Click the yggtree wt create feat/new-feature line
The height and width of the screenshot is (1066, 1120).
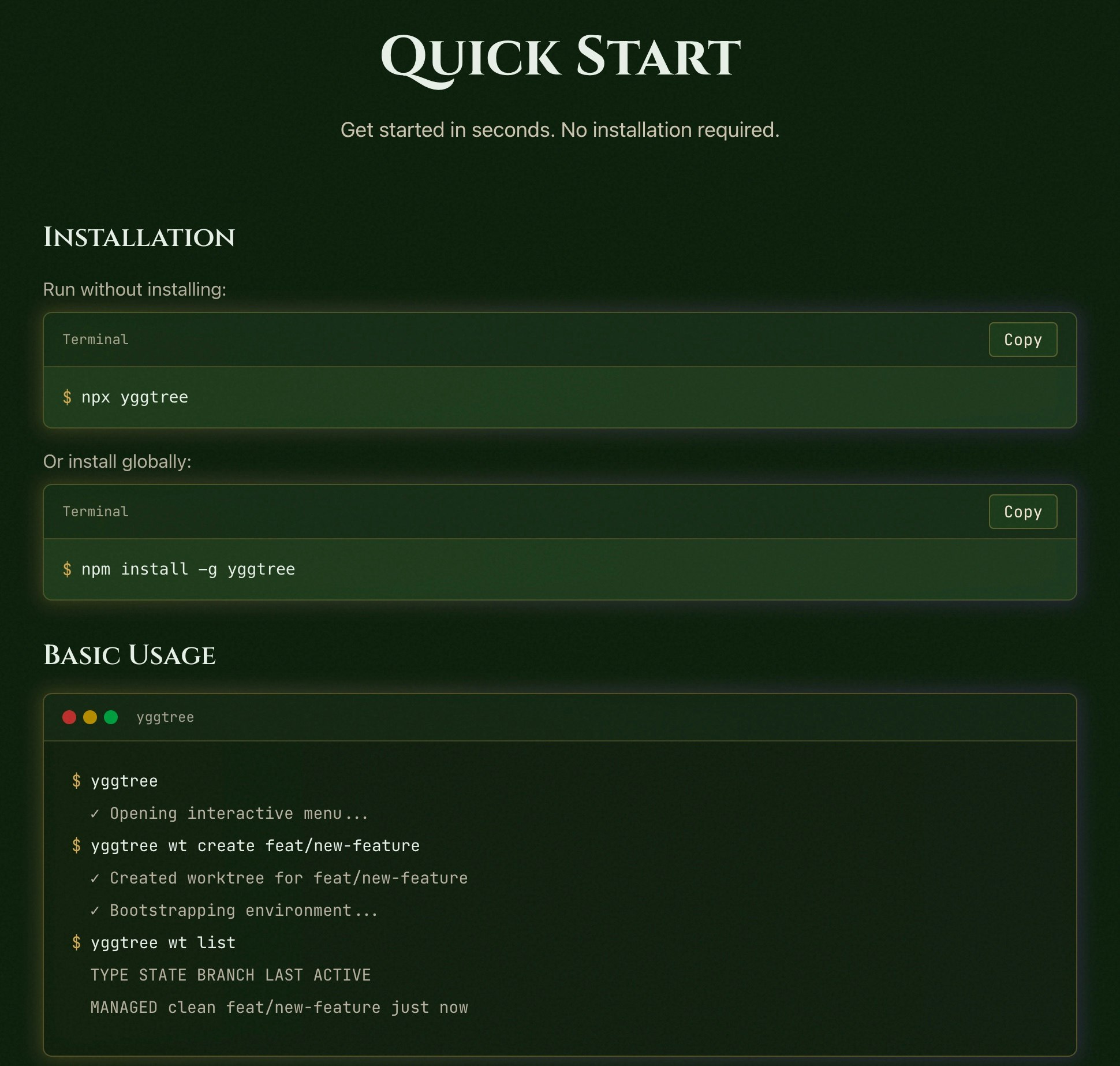pyautogui.click(x=256, y=845)
